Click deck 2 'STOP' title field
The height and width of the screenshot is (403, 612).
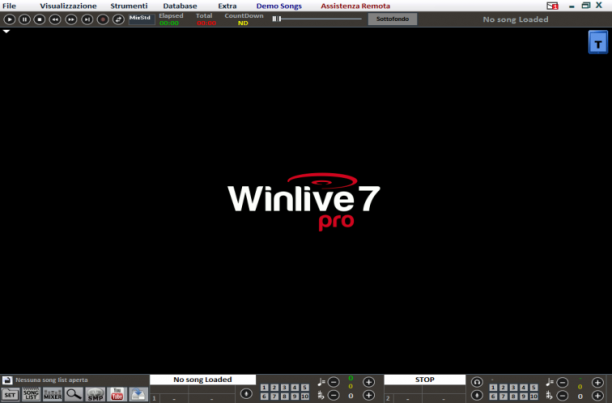pos(425,380)
